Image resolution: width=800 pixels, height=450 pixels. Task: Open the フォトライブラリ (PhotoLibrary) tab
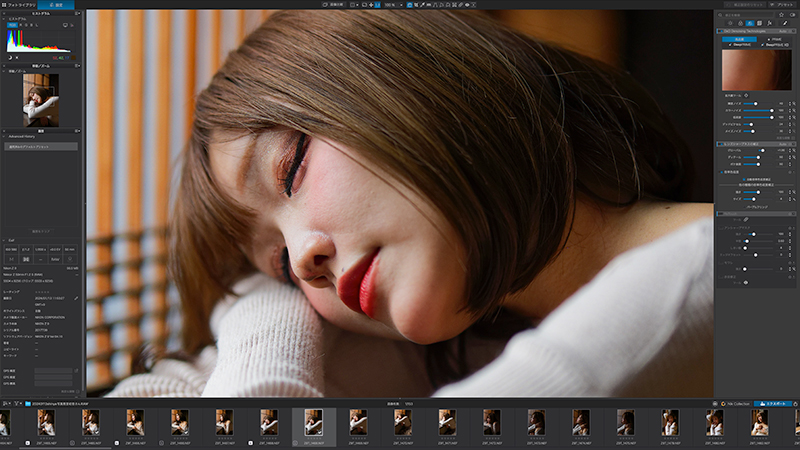[20, 5]
